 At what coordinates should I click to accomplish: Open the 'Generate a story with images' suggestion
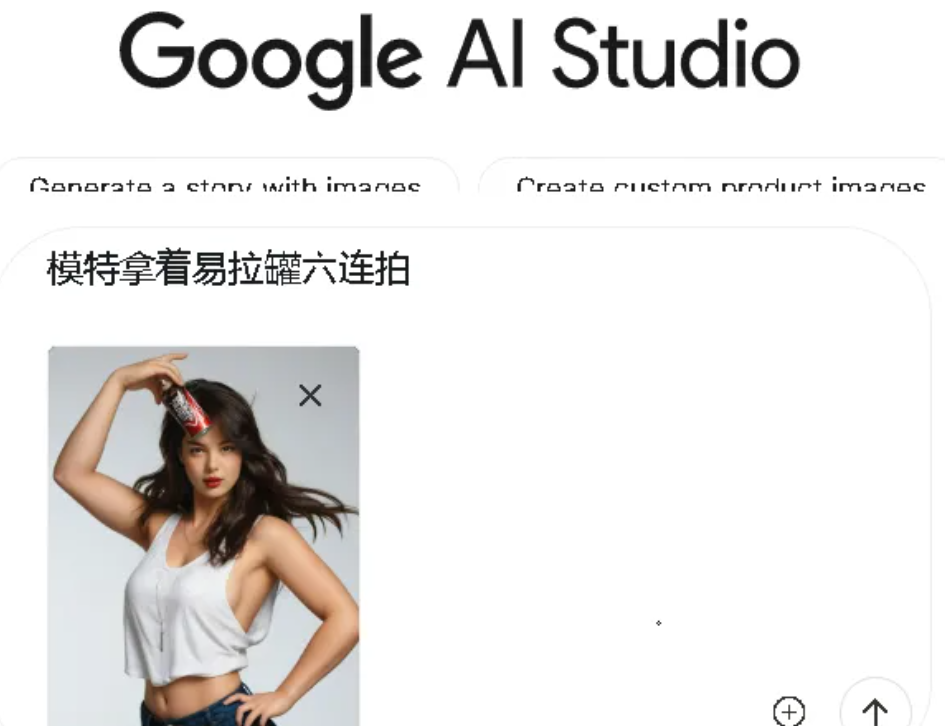224,183
